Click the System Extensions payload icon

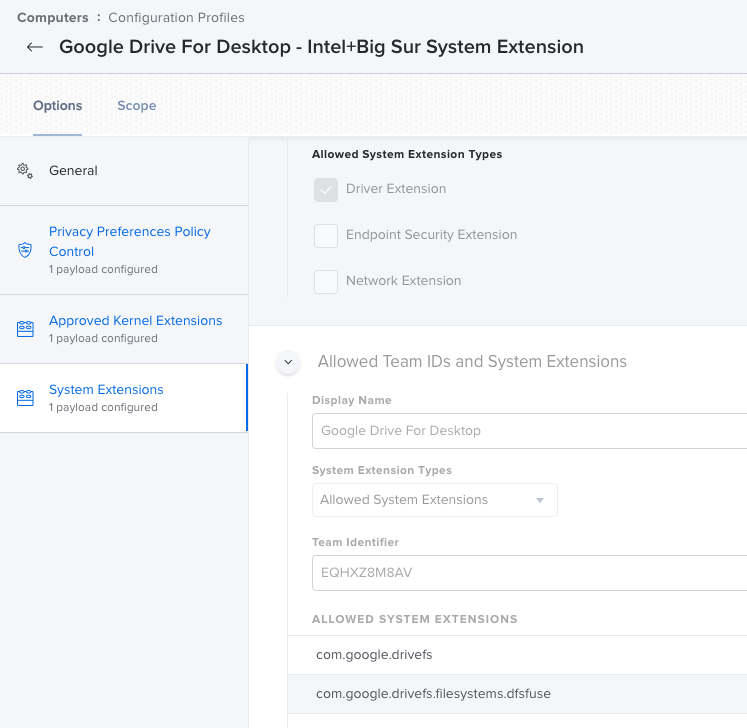[25, 397]
